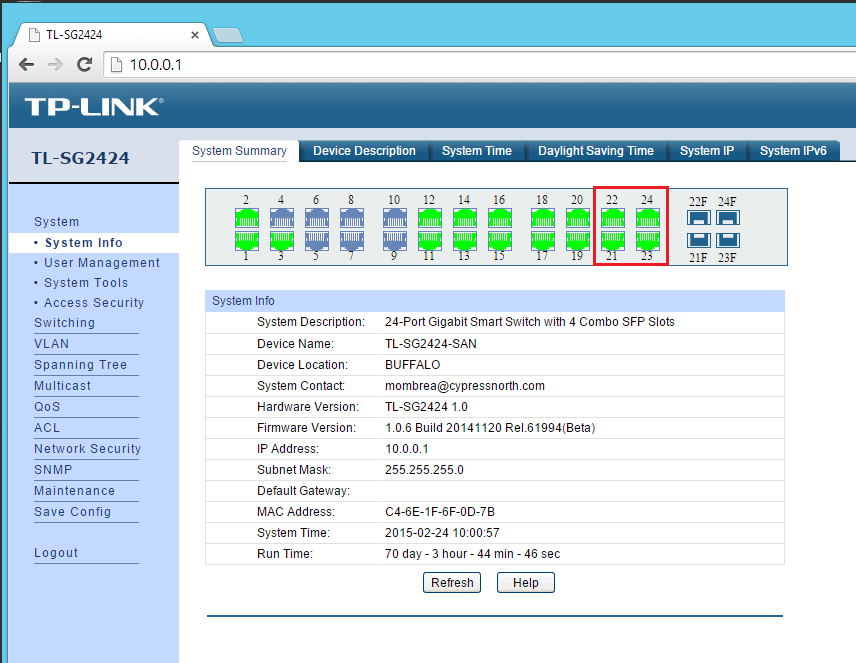This screenshot has width=856, height=663.
Task: Select port 20 icon
Action: tap(578, 218)
